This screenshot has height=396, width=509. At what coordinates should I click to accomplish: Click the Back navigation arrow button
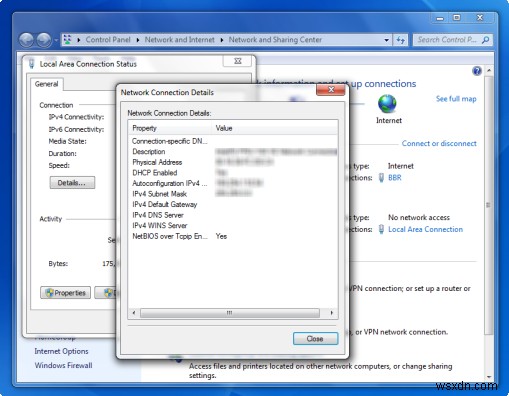(26, 40)
